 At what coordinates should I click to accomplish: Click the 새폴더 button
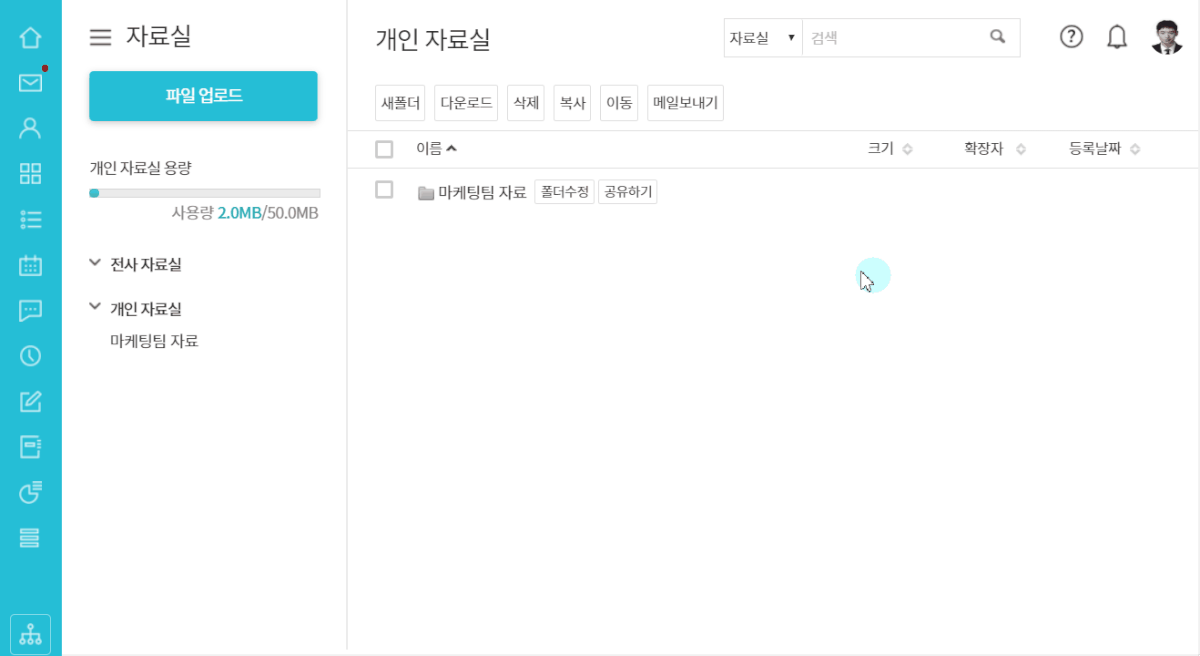point(400,103)
